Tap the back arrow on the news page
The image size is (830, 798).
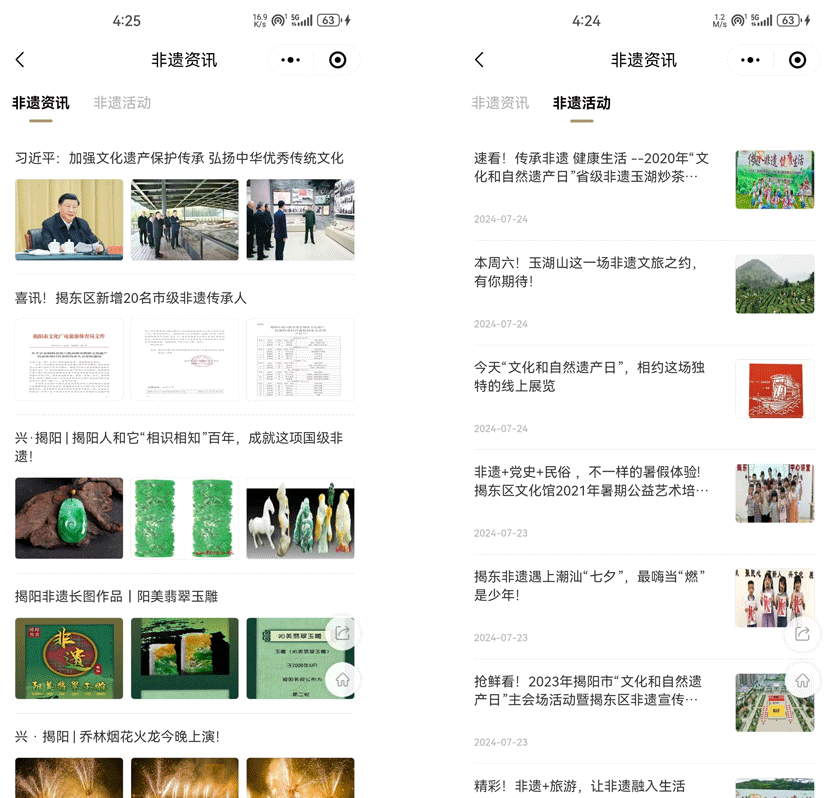click(x=21, y=59)
